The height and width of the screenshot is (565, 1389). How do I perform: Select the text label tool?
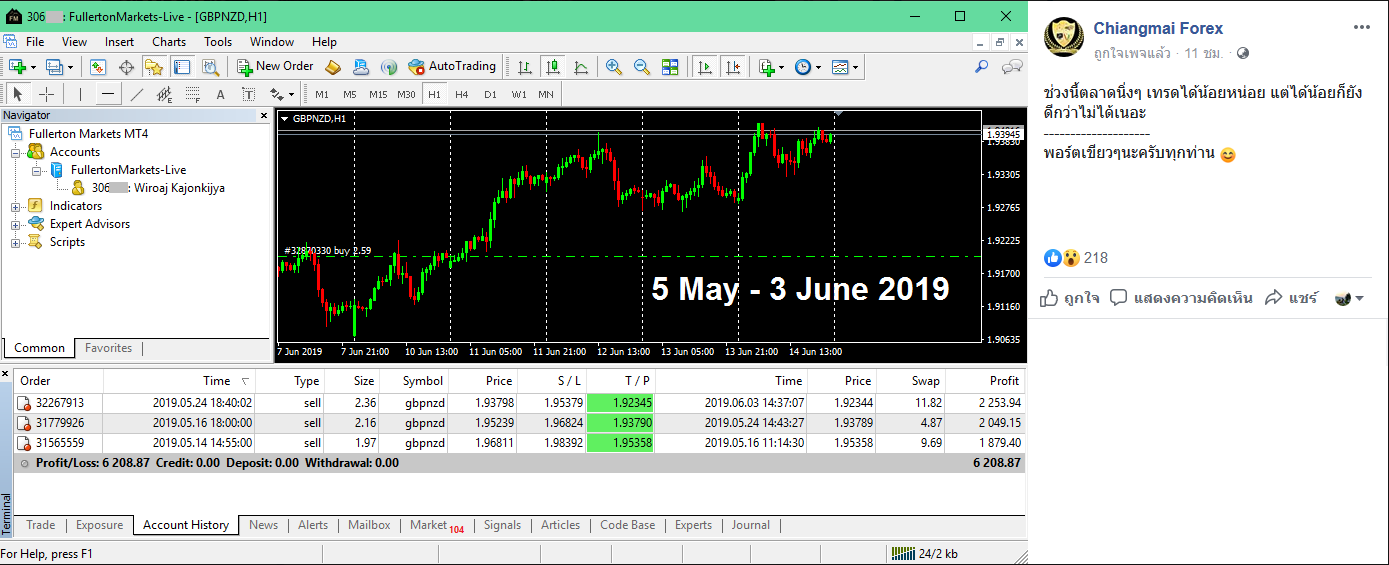[249, 94]
